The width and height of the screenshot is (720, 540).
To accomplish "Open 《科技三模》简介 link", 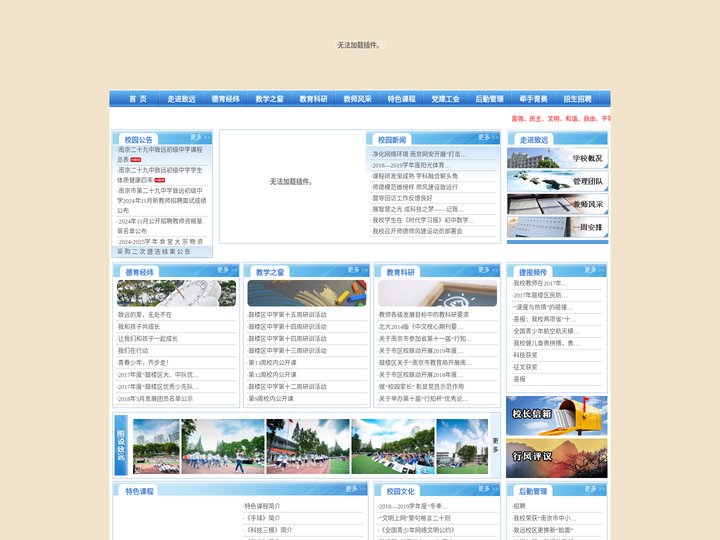I will [x=268, y=529].
